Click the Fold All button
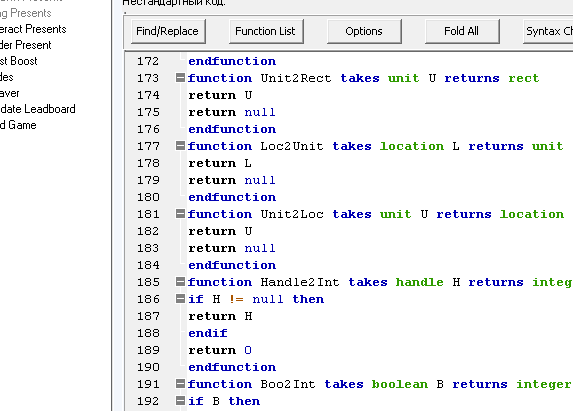573x411 pixels. coord(462,31)
